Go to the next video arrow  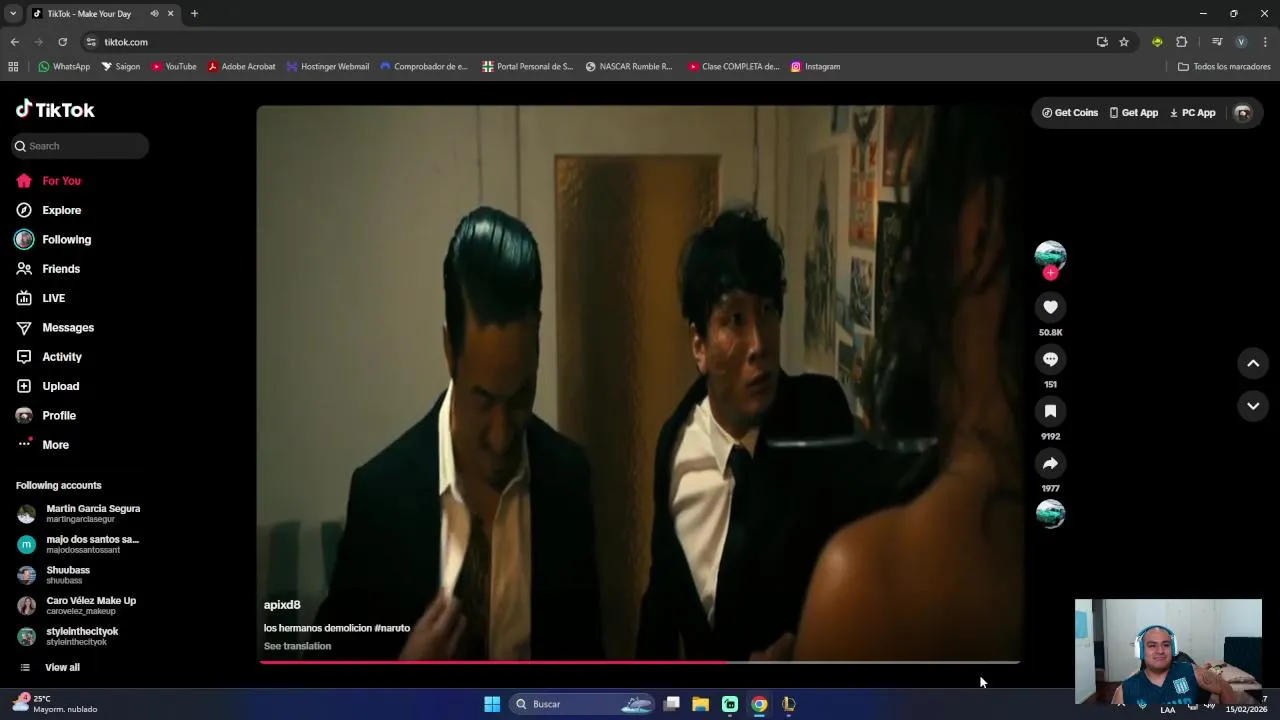(x=1253, y=405)
